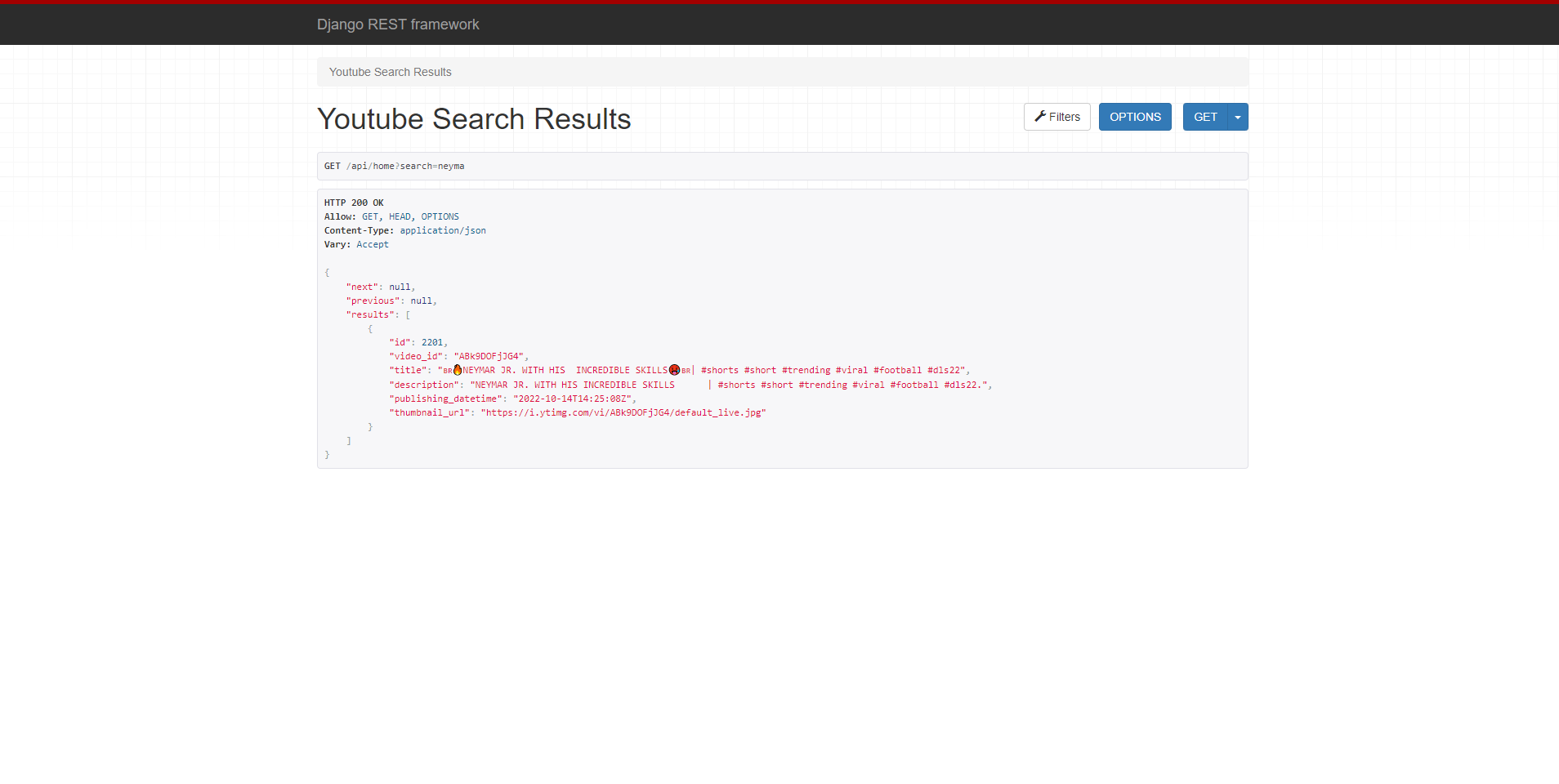Viewport: 1559px width, 784px height.
Task: Click the OPTIONS link in the Allow header
Action: tap(440, 216)
